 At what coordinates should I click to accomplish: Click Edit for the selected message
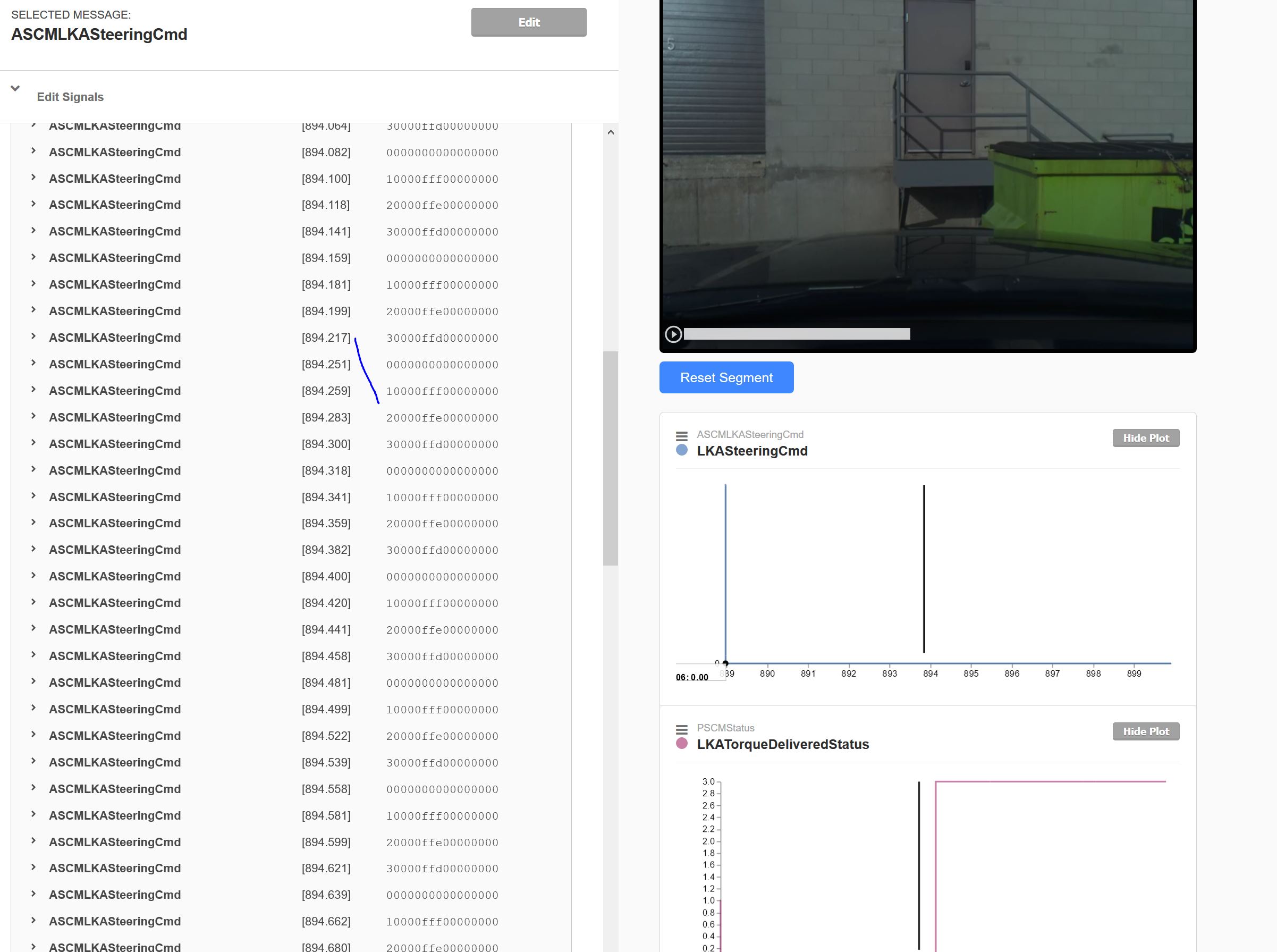(x=528, y=22)
